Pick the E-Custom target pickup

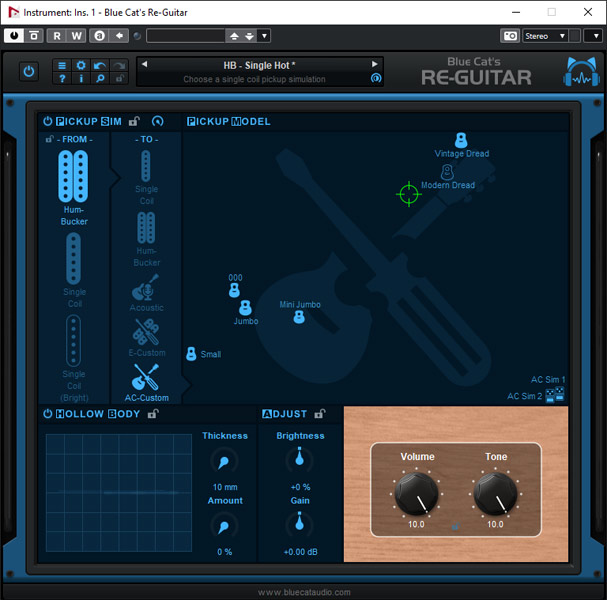point(146,333)
